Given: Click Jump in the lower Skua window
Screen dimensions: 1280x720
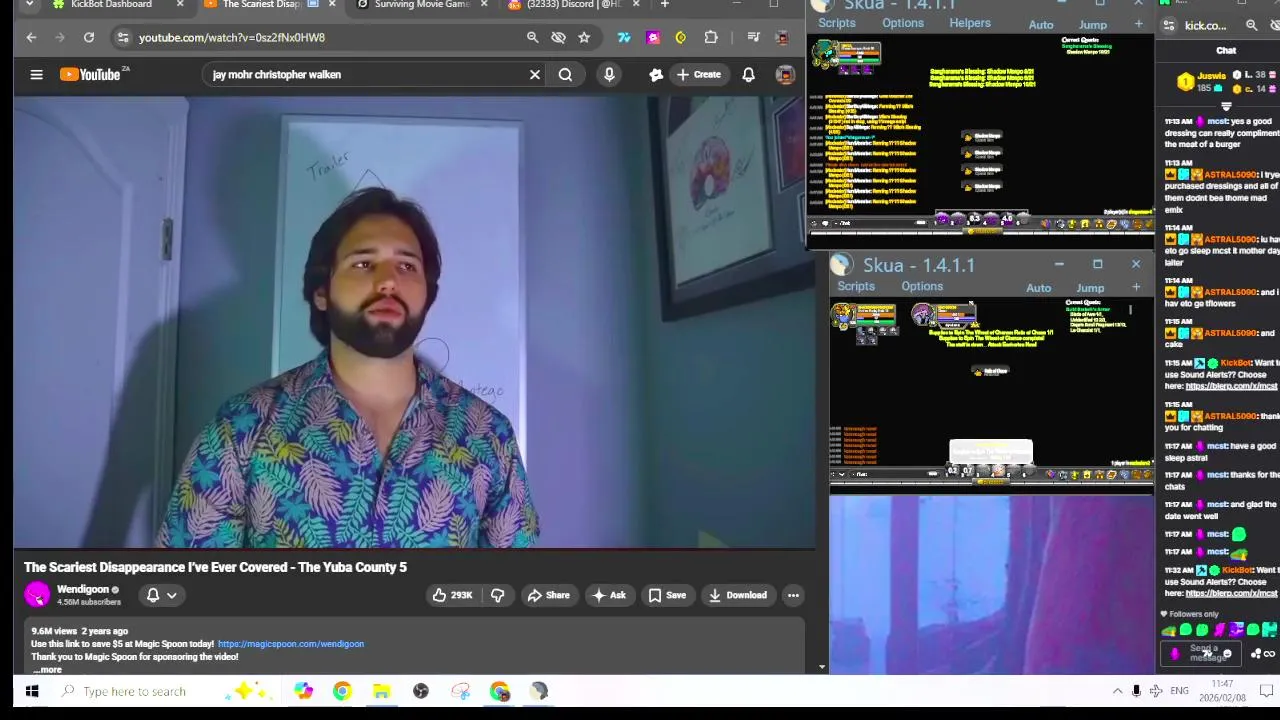Looking at the screenshot, I should (x=1090, y=288).
